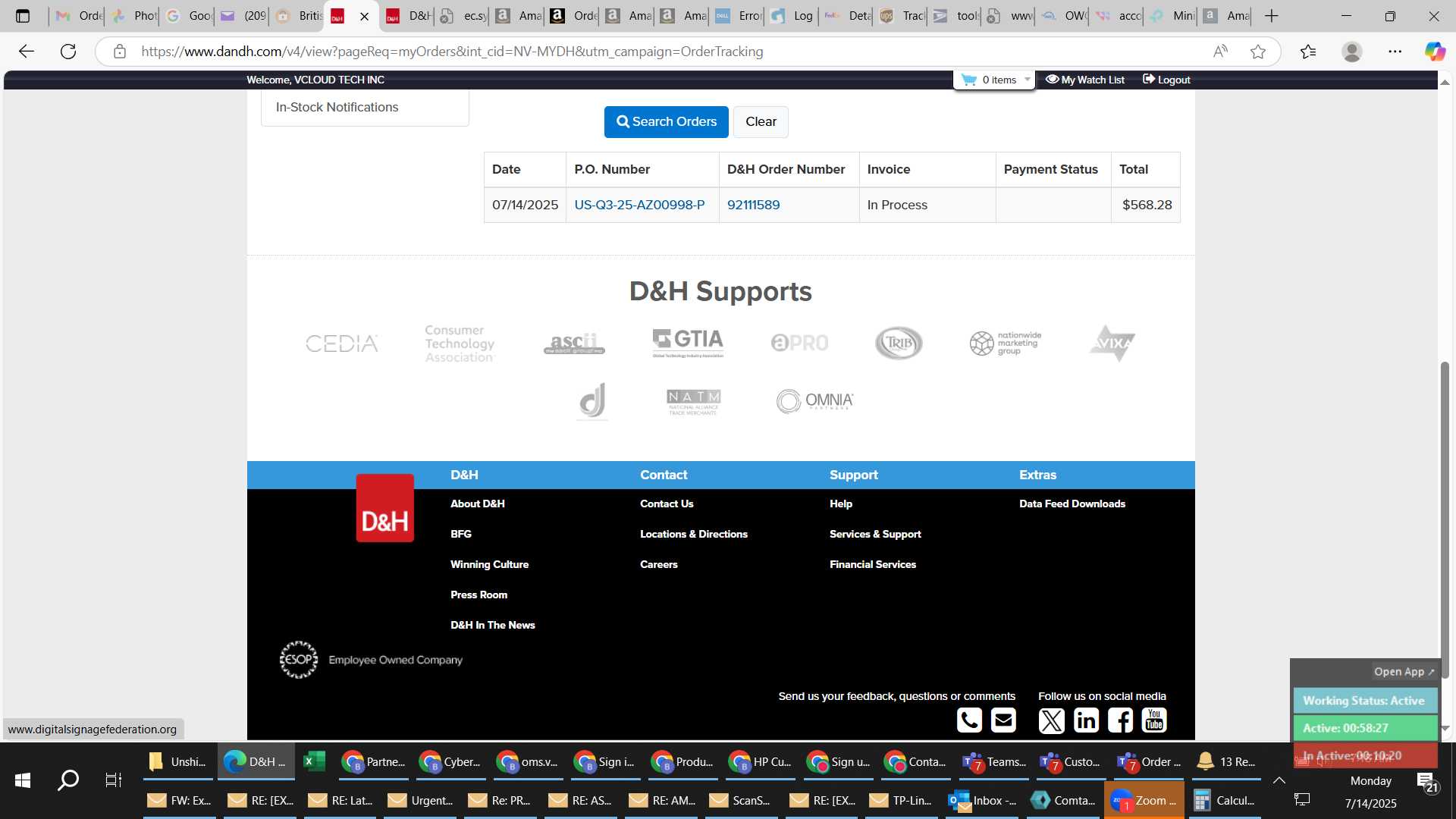This screenshot has height=819, width=1456.
Task: Click the GTIA logo
Action: coord(688,343)
